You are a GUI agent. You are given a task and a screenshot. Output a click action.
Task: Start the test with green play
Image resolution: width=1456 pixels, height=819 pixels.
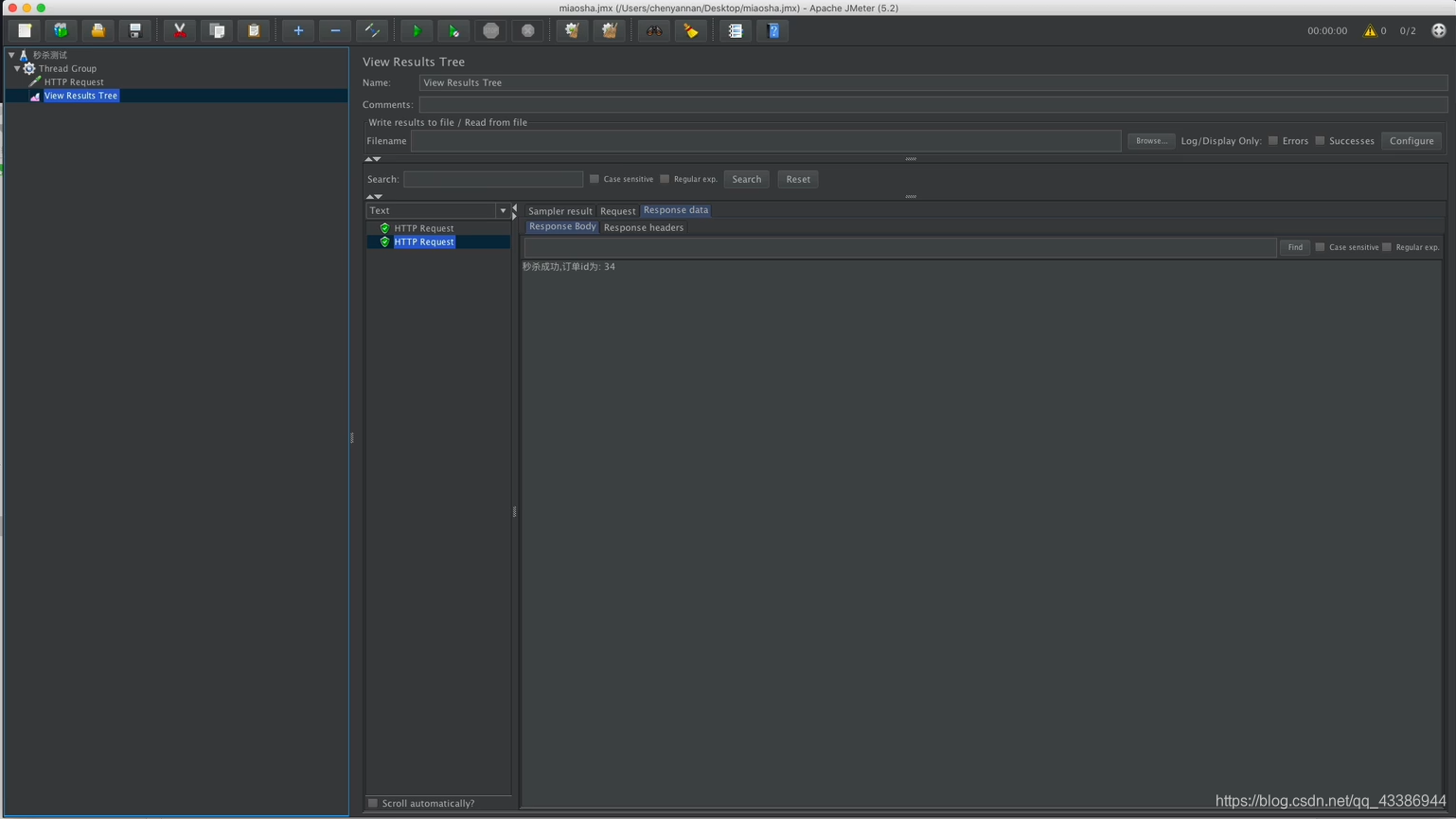(416, 30)
